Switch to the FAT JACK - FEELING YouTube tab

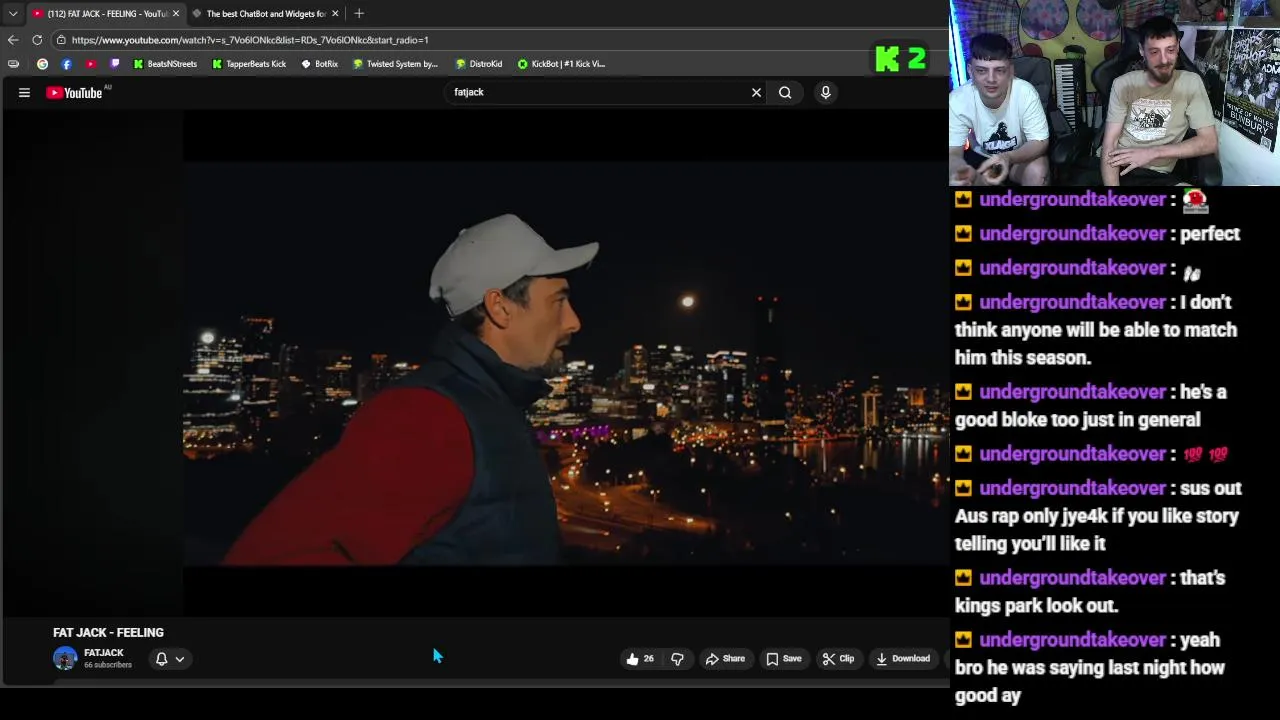(x=105, y=14)
